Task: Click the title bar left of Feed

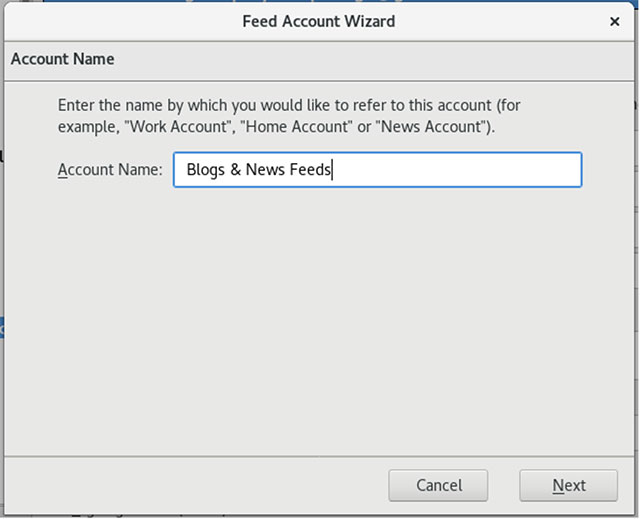Action: pyautogui.click(x=122, y=21)
